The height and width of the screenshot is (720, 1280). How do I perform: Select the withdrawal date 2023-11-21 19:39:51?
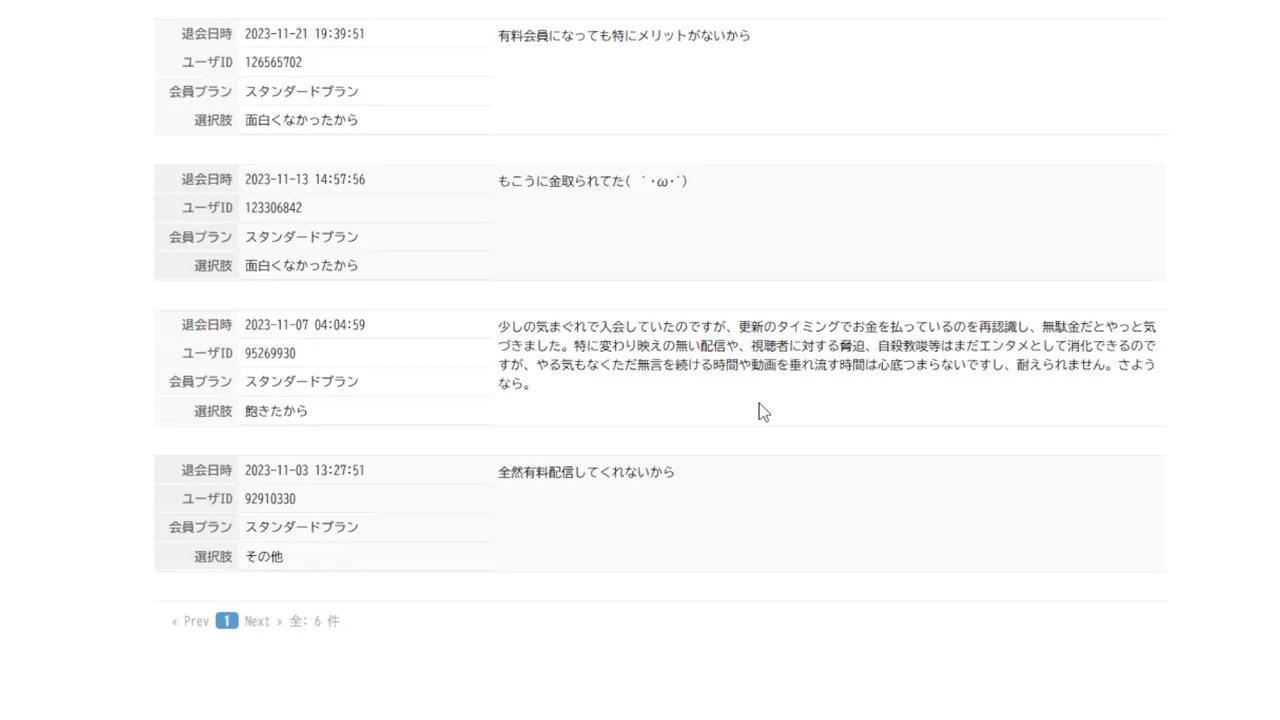pos(305,34)
